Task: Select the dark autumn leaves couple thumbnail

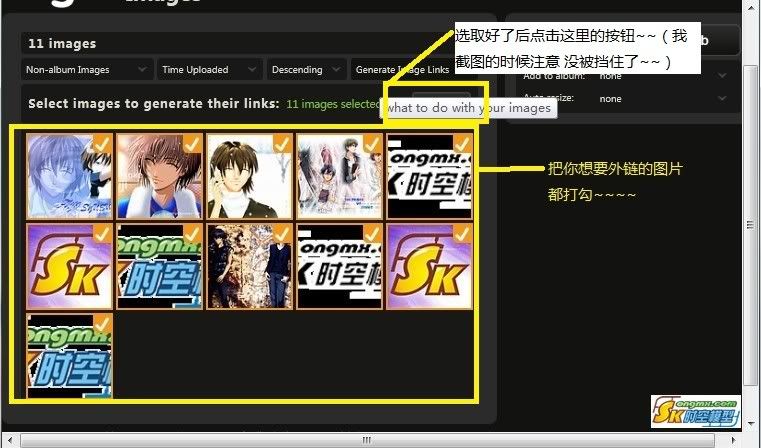Action: click(x=249, y=266)
